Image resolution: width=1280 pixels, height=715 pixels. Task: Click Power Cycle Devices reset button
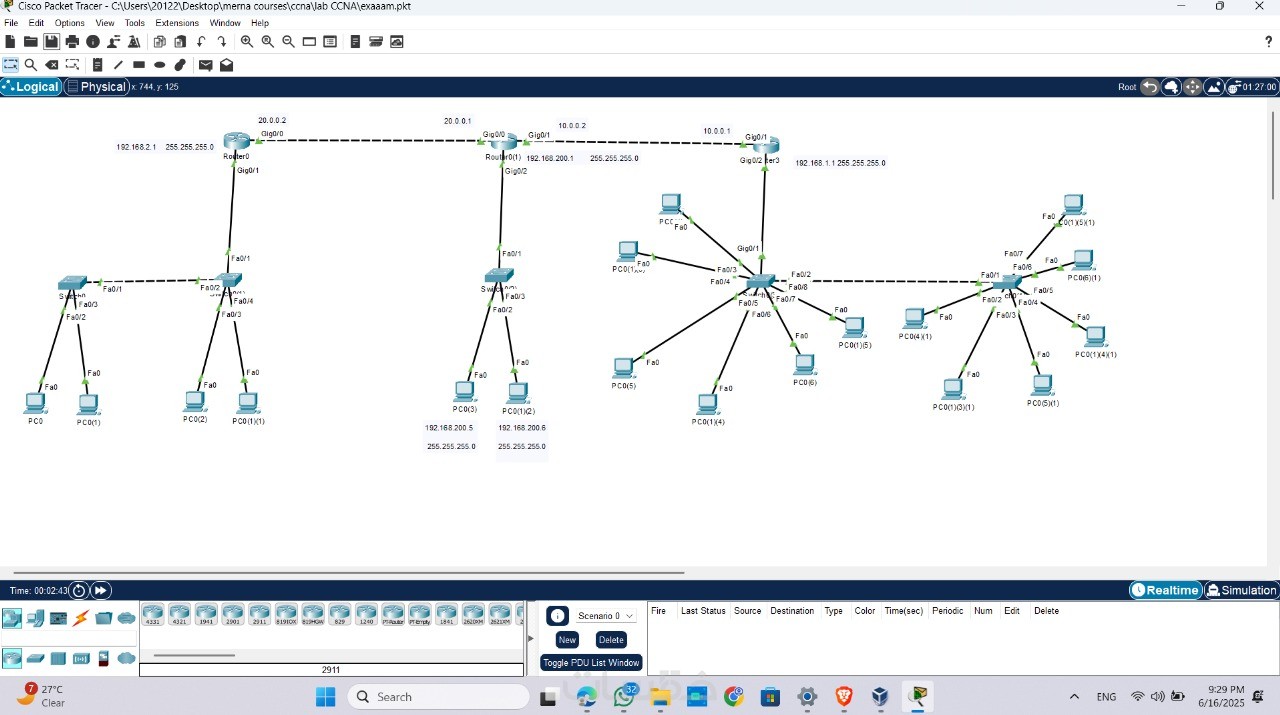click(79, 590)
